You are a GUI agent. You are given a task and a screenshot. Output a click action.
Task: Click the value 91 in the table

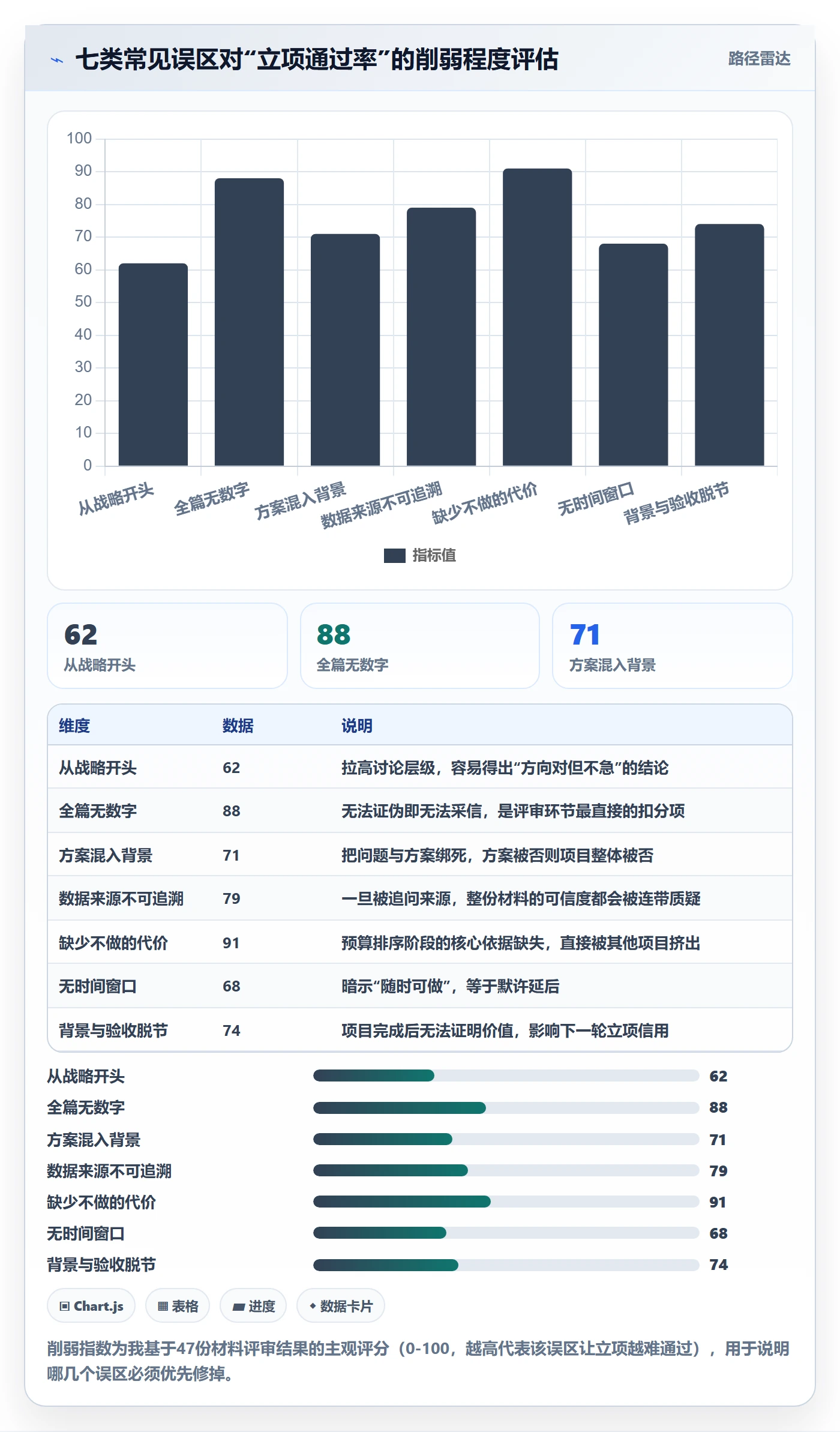(231, 943)
